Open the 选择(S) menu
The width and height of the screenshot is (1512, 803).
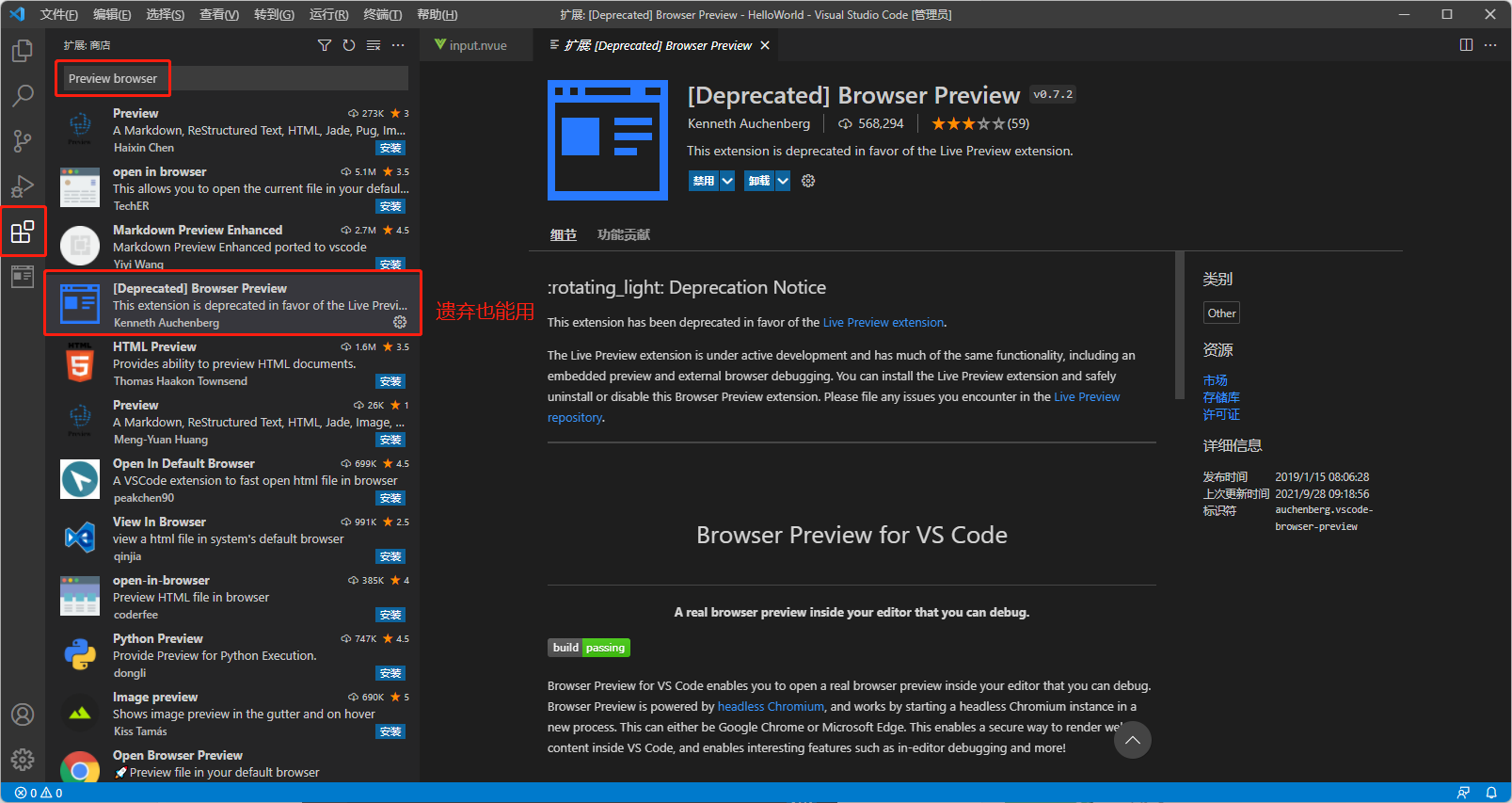click(x=166, y=14)
